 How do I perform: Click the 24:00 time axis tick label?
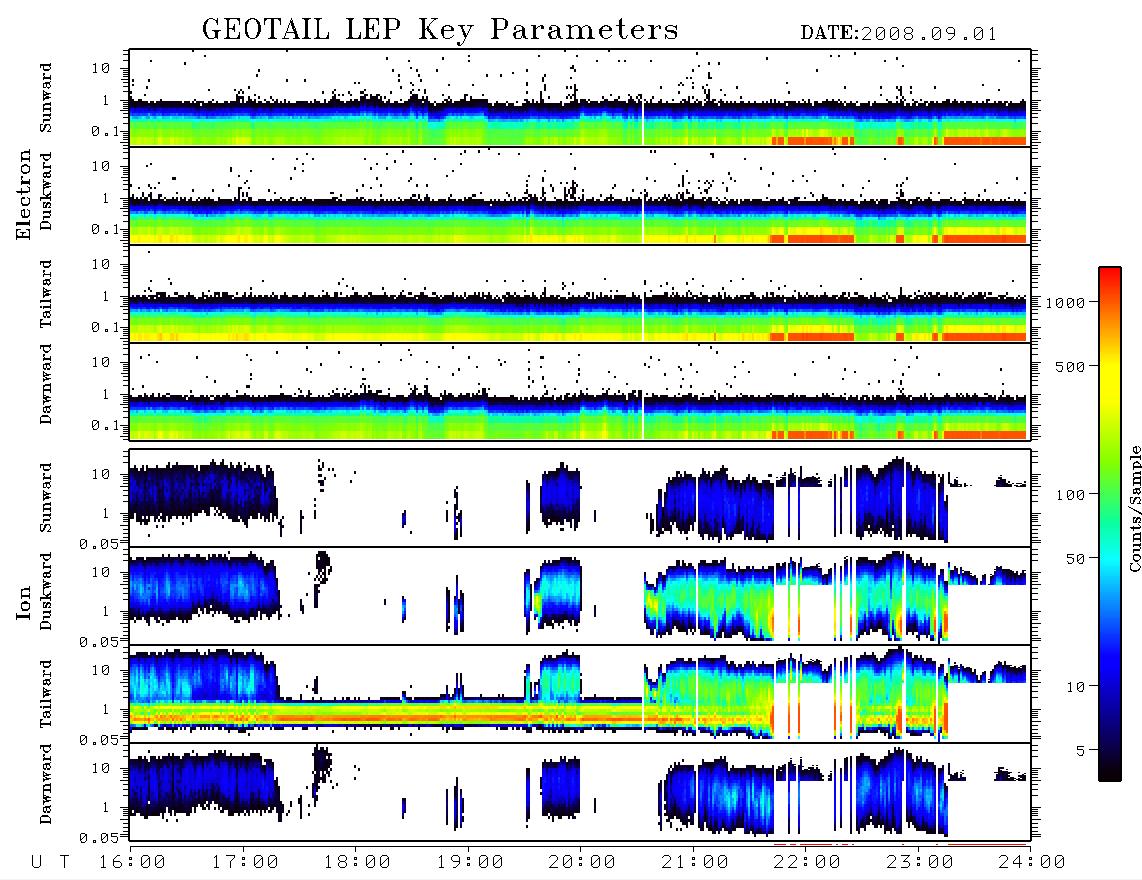click(1032, 862)
